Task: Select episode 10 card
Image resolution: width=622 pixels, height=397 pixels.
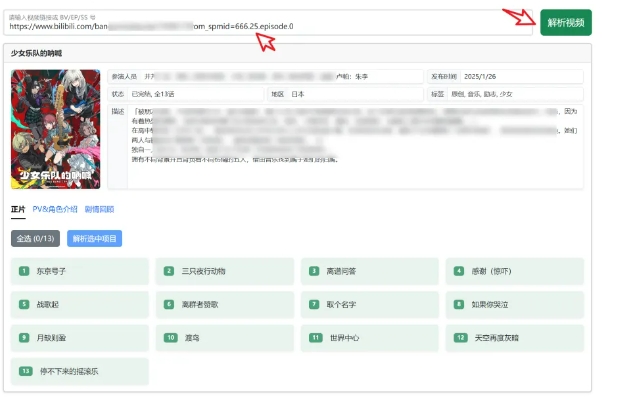Action: [x=225, y=338]
